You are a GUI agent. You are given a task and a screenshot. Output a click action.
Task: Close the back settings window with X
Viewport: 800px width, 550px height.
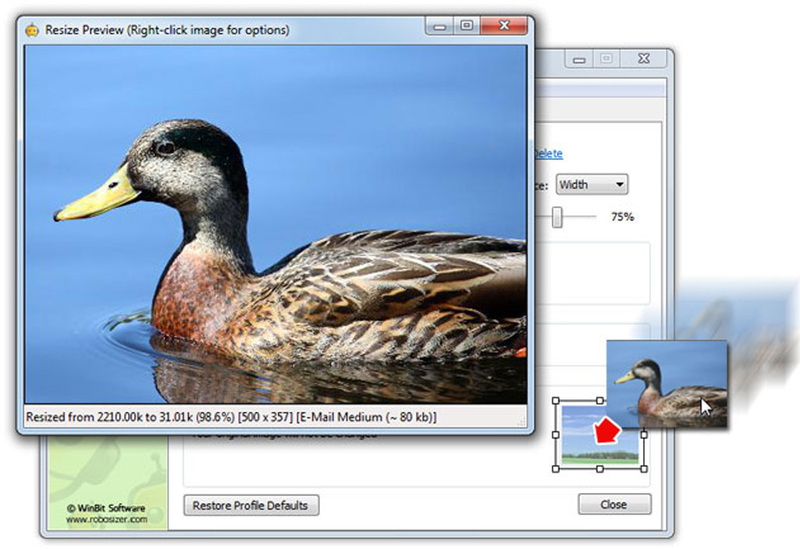tap(644, 59)
